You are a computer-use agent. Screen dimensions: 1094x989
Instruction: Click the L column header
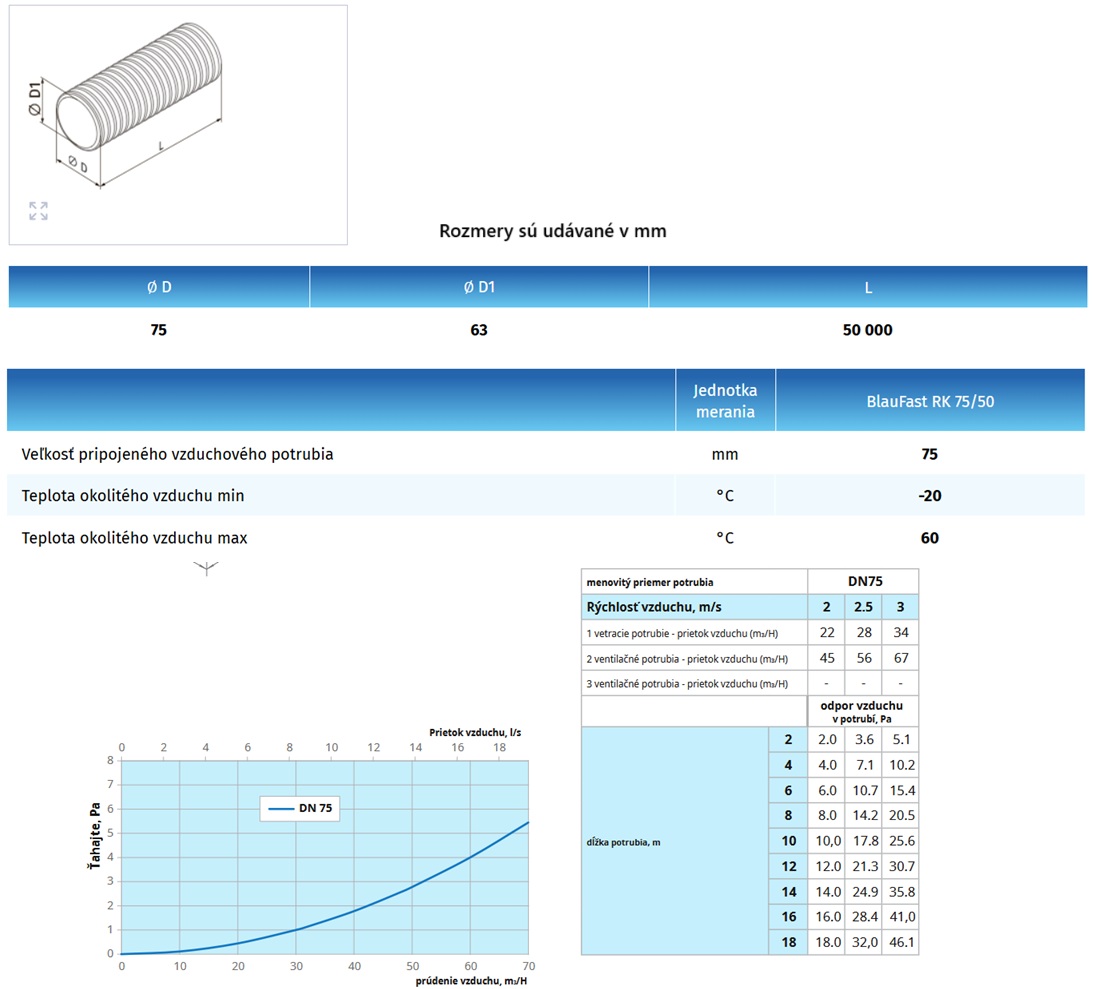coord(867,287)
